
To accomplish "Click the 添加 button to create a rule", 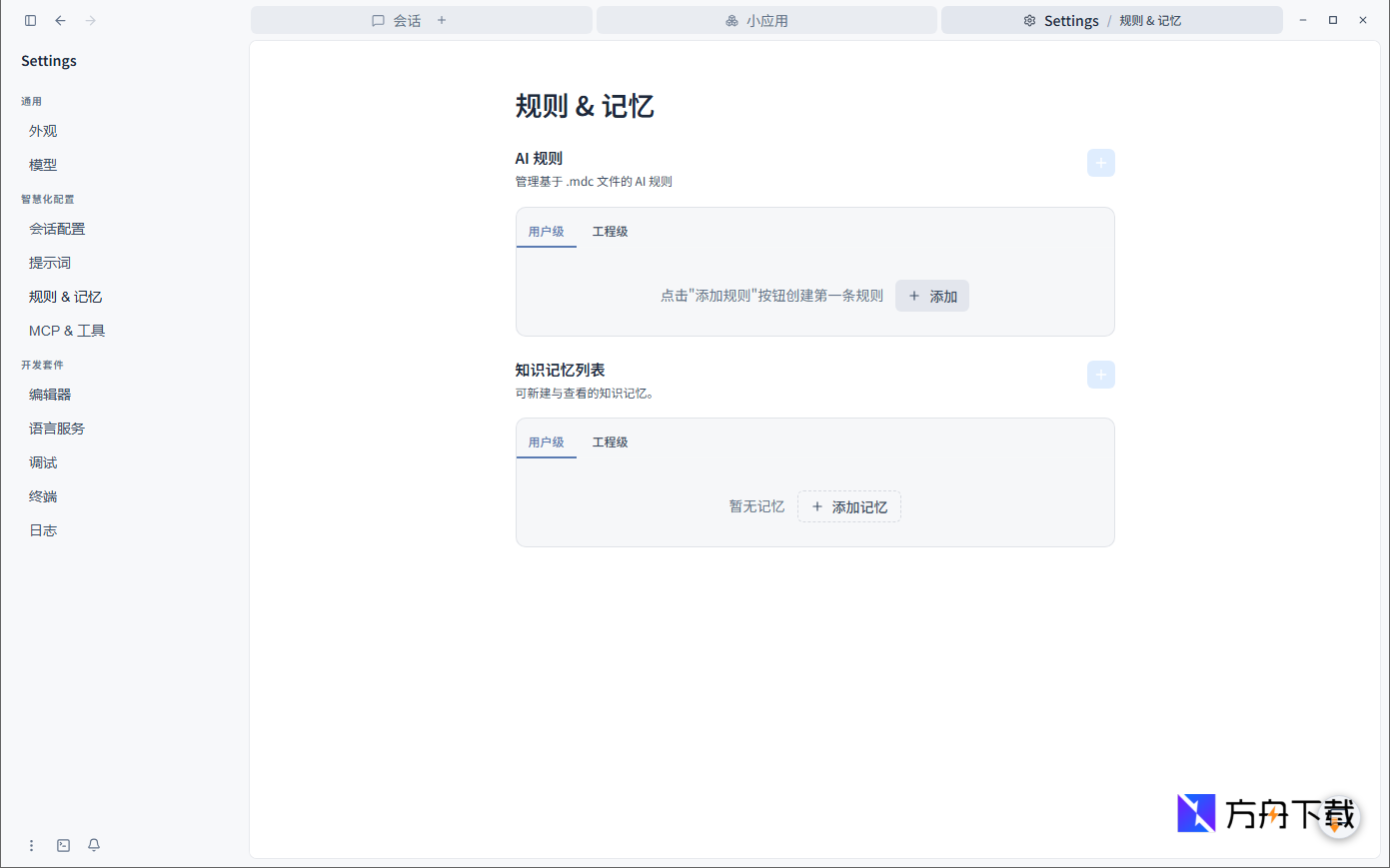I will 931,296.
